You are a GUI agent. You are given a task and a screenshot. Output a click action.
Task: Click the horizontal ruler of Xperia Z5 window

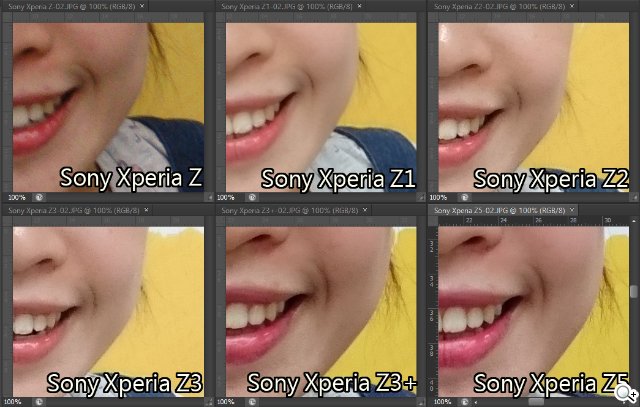(533, 221)
